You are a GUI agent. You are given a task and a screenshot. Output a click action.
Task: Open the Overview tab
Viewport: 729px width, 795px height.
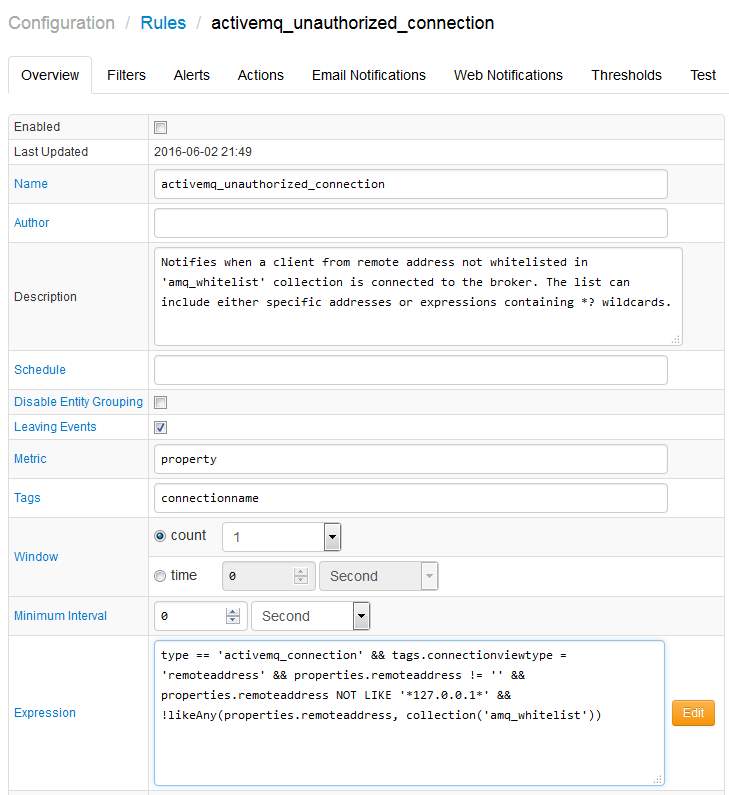pyautogui.click(x=50, y=75)
